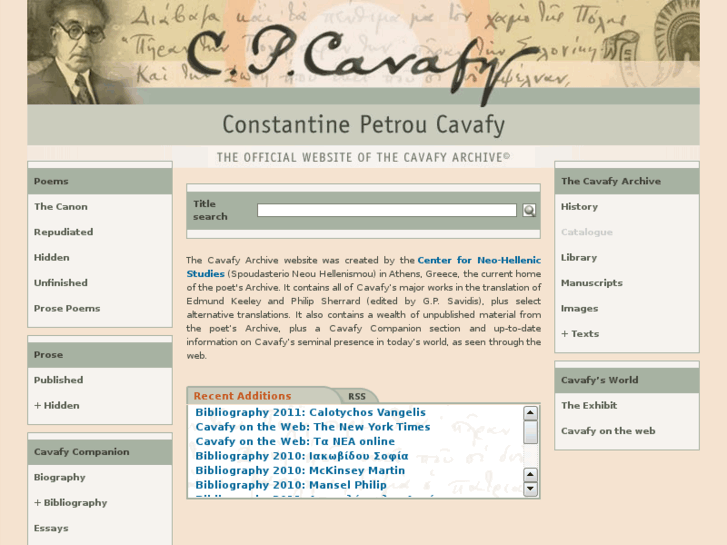The height and width of the screenshot is (545, 727).
Task: Open Cavafy on the Web: Τα ΝΕΑ online
Action: [295, 441]
